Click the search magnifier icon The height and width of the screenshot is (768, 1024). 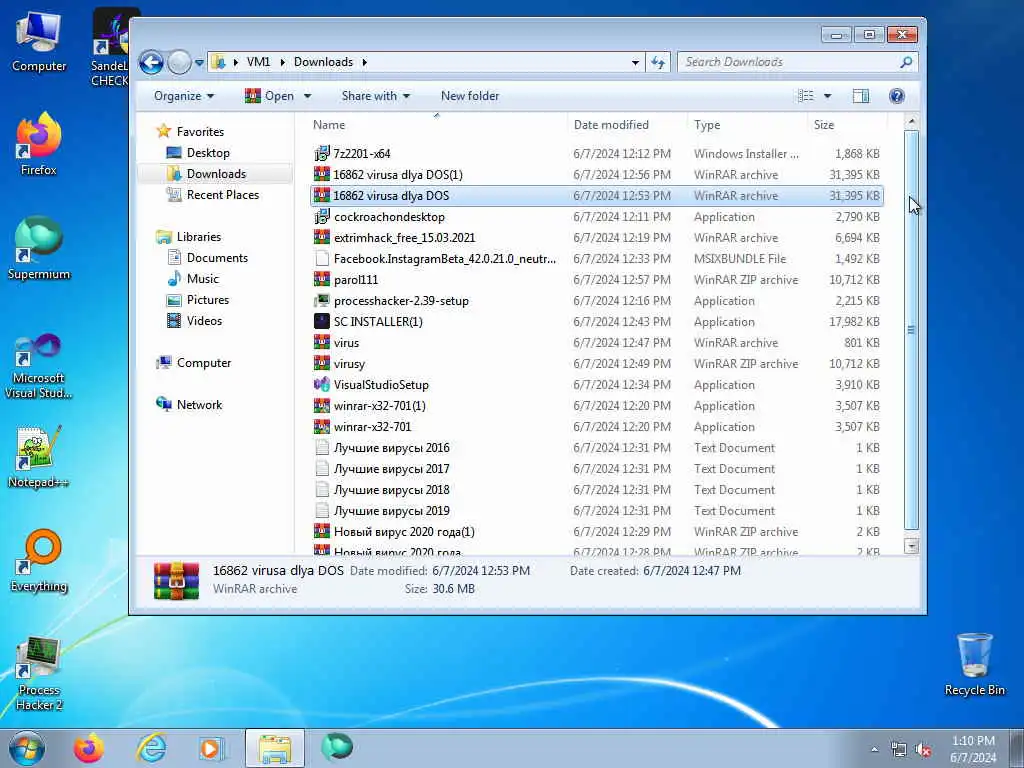(906, 62)
